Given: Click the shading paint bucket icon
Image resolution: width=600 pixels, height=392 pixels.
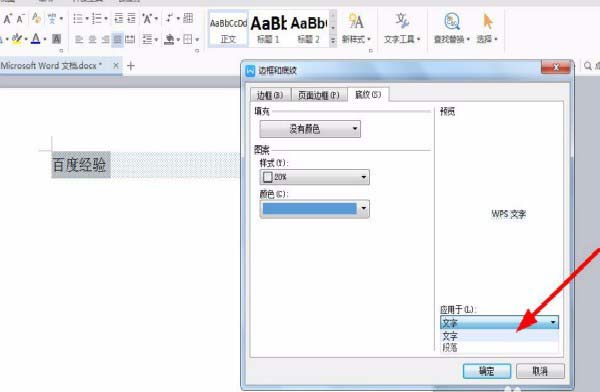Looking at the screenshot, I should (x=170, y=39).
